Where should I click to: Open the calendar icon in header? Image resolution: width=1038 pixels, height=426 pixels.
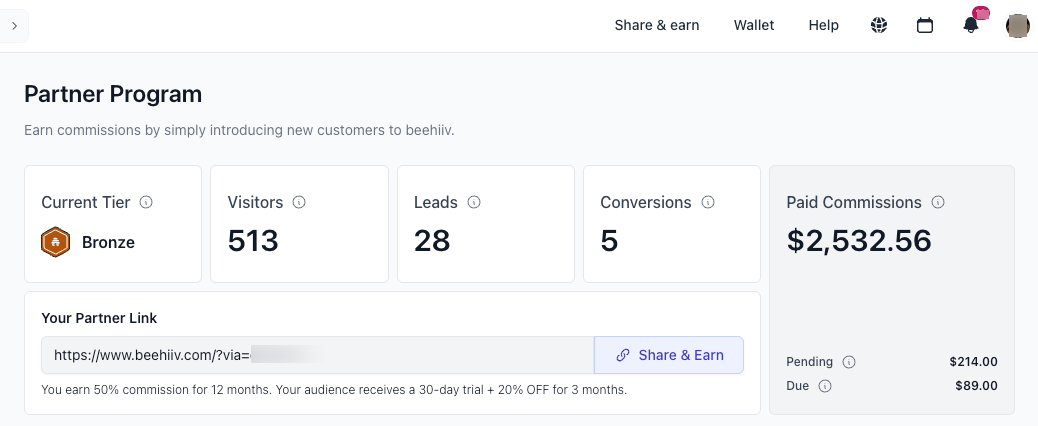point(925,26)
